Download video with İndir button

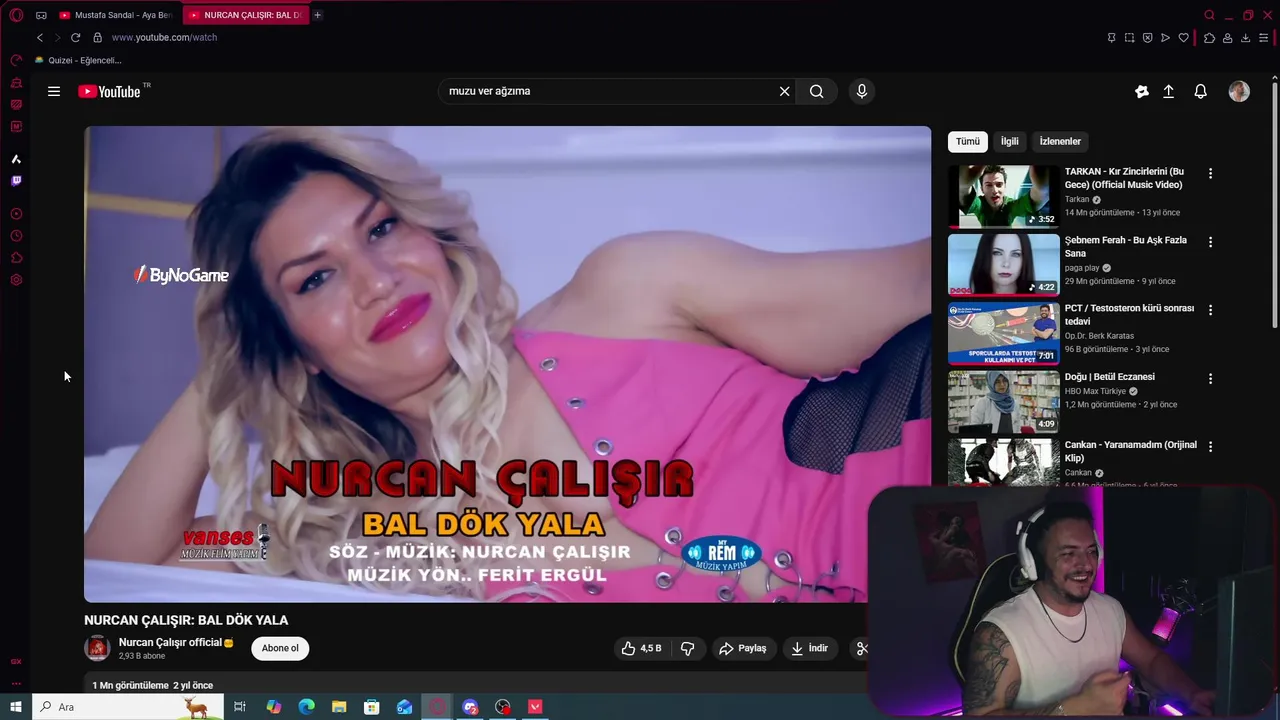click(810, 648)
